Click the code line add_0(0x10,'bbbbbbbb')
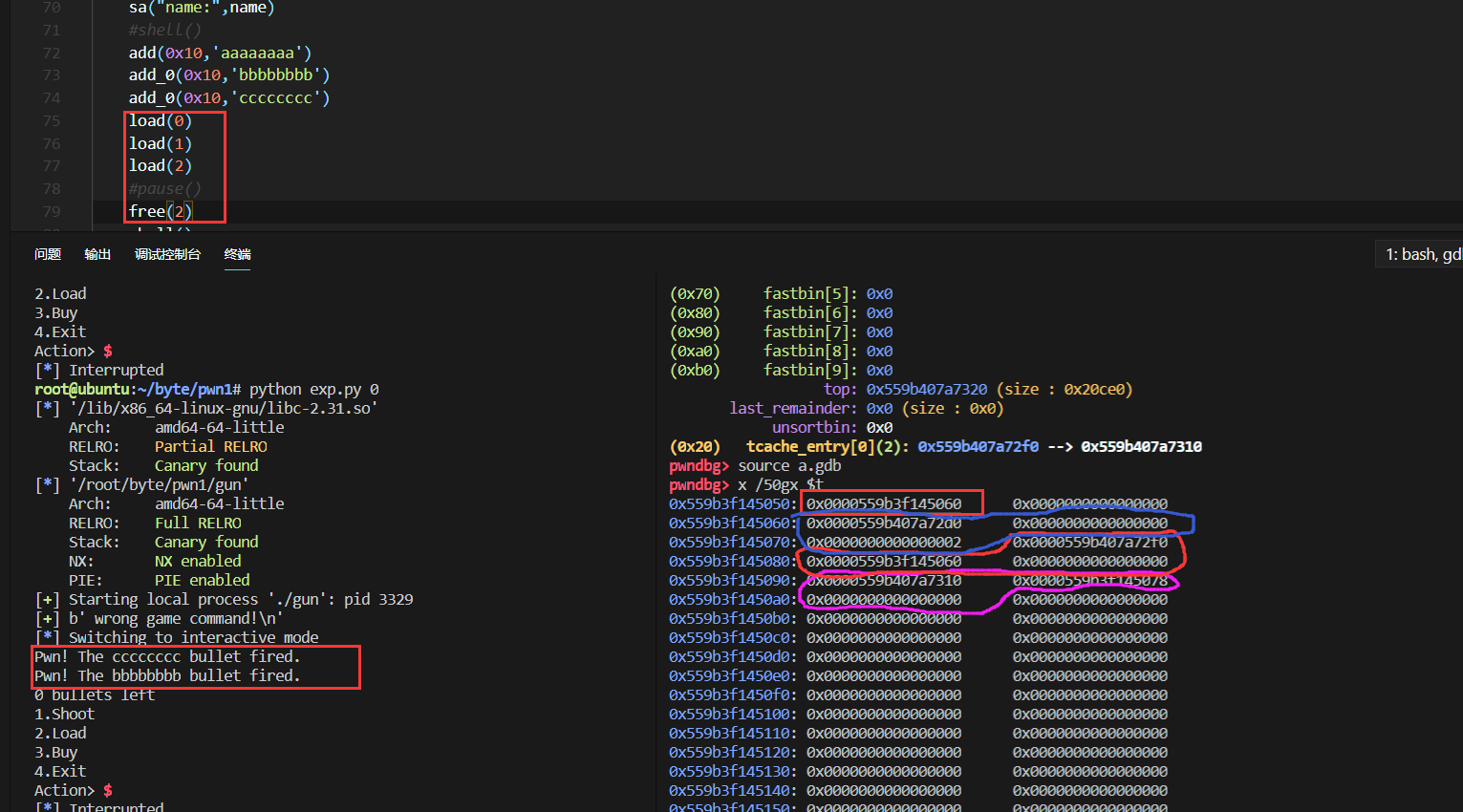Viewport: 1463px width, 812px height. click(229, 75)
